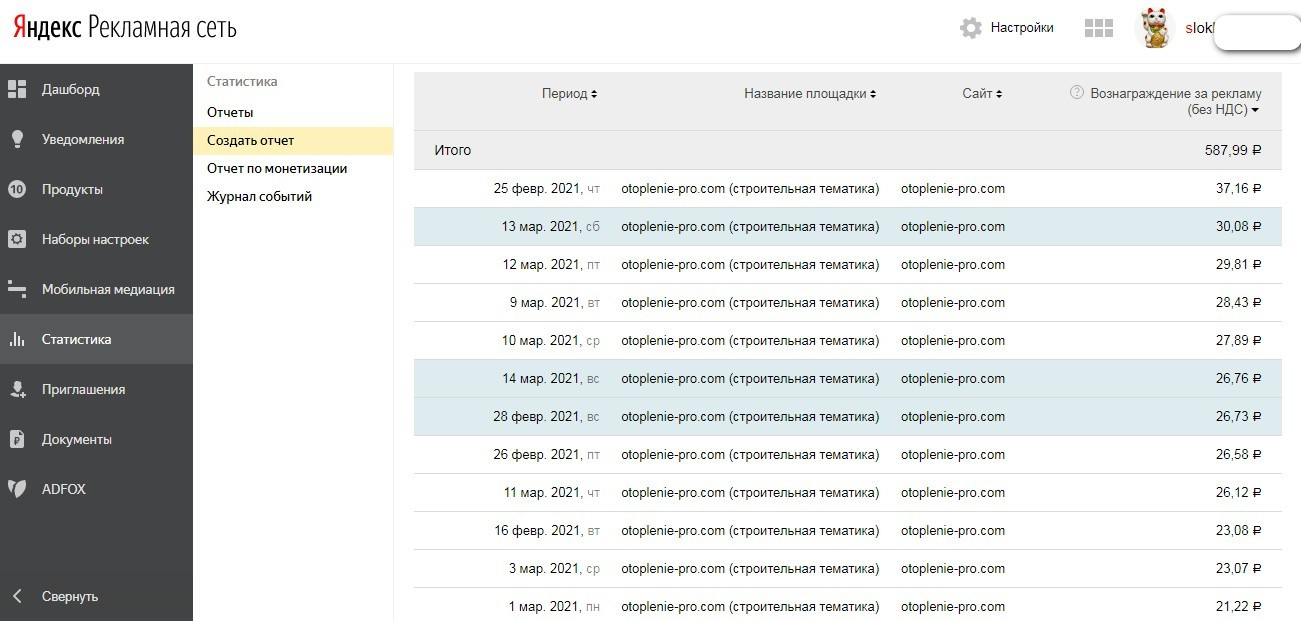Image resolution: width=1301 pixels, height=621 pixels.
Task: Click the Statistics bar chart icon
Action: (x=17, y=339)
